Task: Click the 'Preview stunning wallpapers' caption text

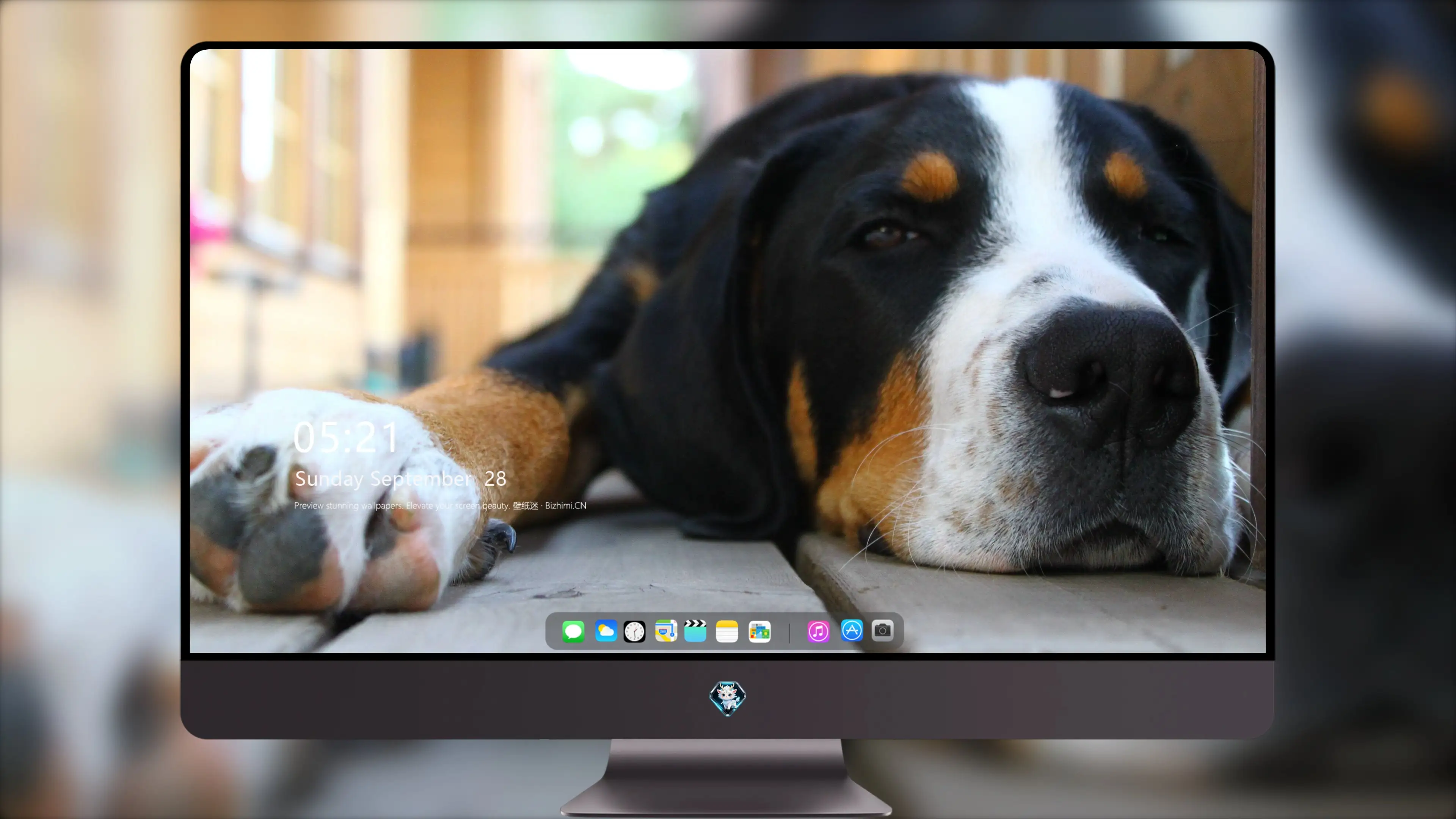Action: 440,505
